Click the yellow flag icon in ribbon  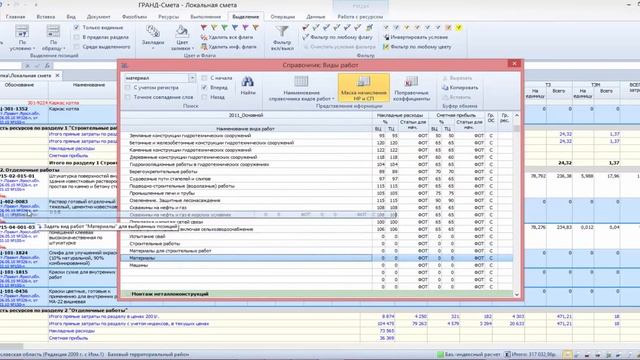point(214,28)
